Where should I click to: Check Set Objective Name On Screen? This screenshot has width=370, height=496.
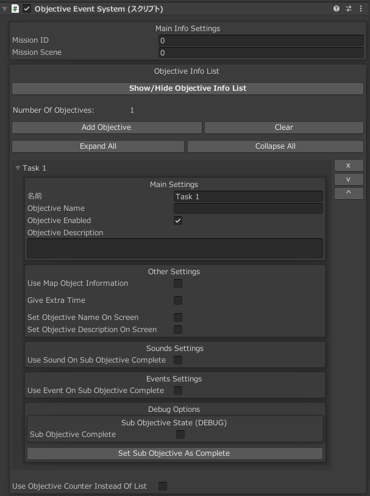click(178, 317)
